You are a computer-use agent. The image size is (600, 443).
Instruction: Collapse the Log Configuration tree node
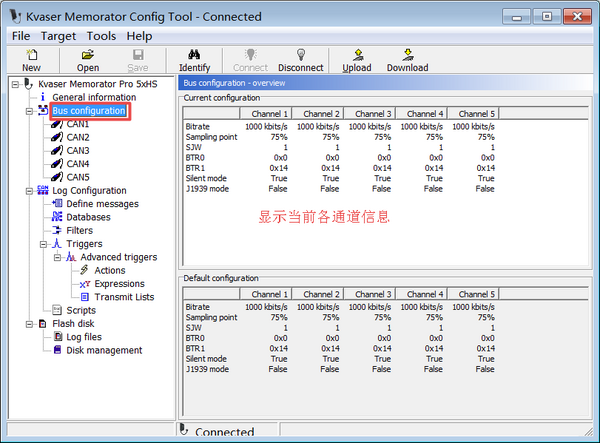(x=29, y=191)
